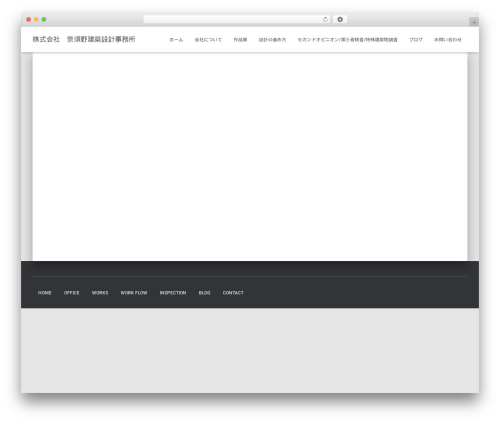This screenshot has width=500, height=423.
Task: Focus the browser address bar
Action: coord(236,19)
